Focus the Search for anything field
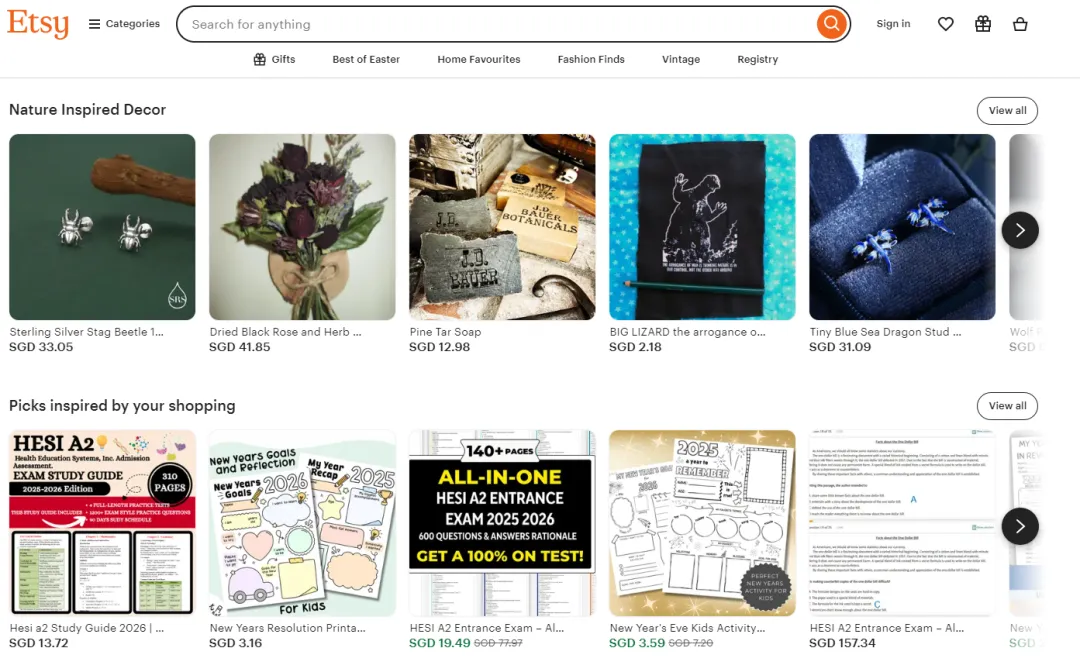The image size is (1080, 672). tap(496, 24)
